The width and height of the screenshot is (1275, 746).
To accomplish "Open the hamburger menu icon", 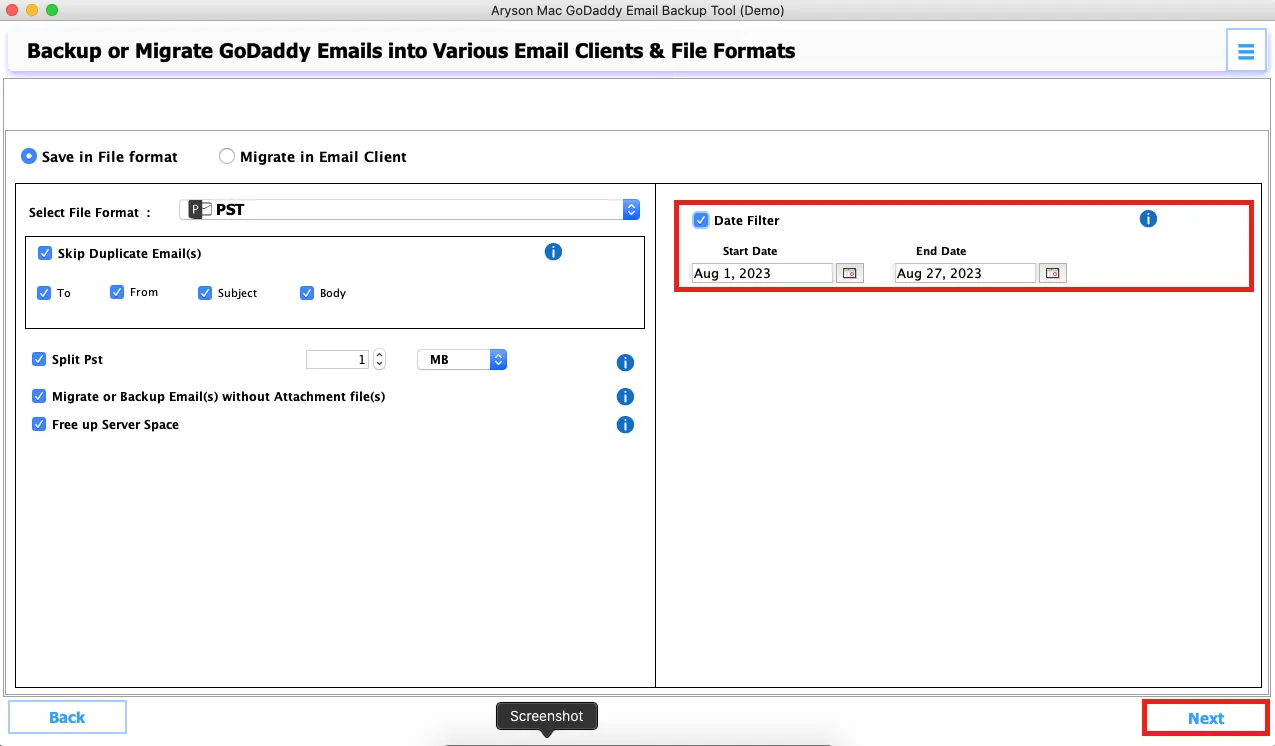I will 1246,51.
